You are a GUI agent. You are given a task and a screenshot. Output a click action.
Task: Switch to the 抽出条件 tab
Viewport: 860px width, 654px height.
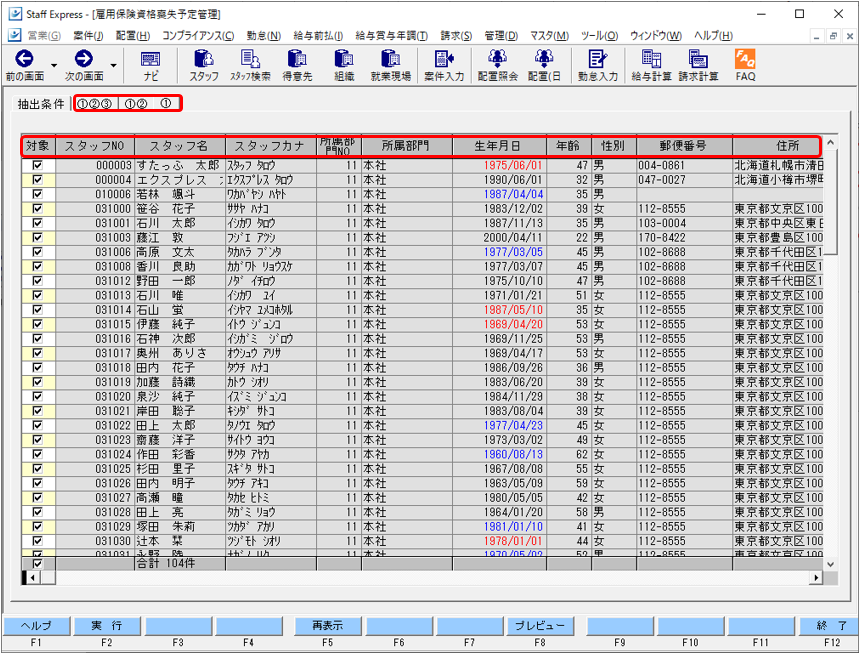[41, 104]
